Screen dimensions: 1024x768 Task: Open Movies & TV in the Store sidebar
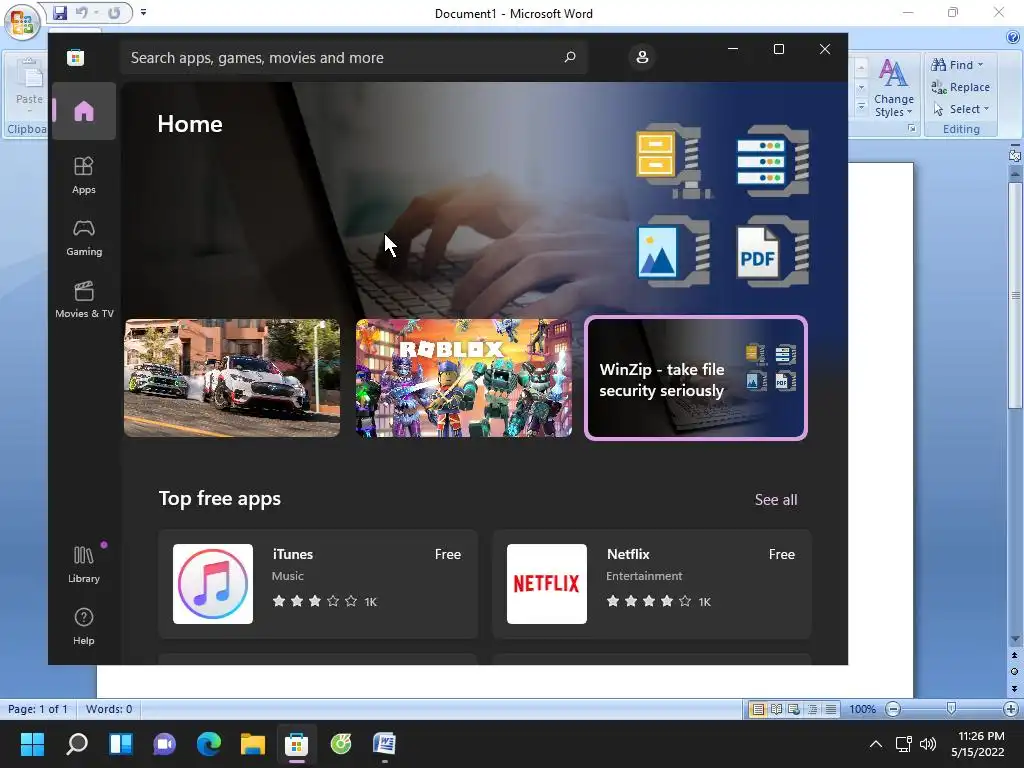point(84,299)
